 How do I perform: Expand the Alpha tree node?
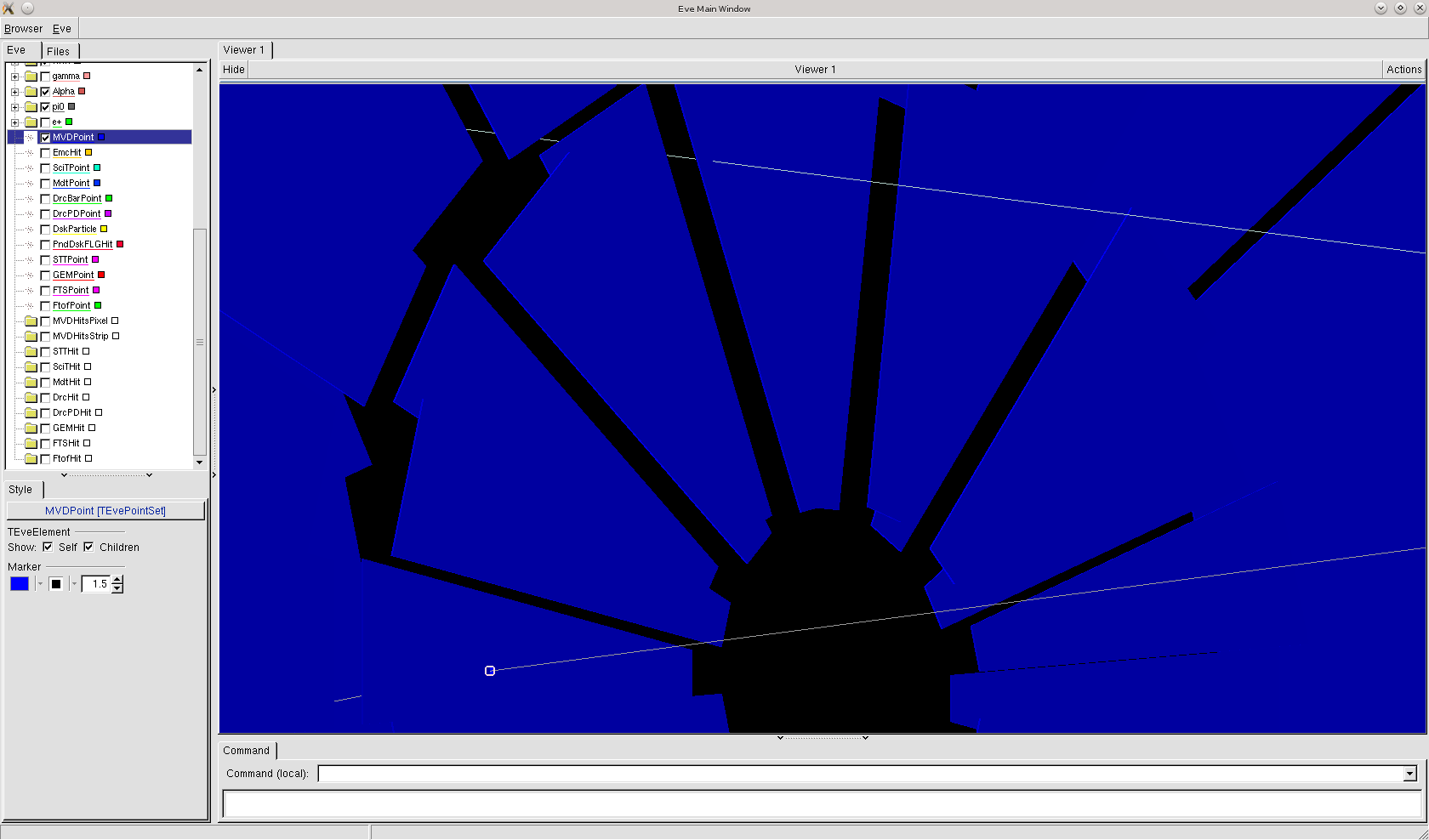[14, 92]
